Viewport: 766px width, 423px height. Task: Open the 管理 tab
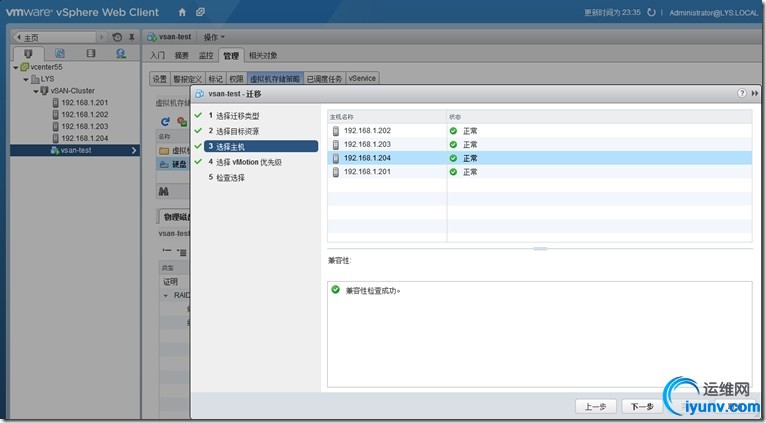(231, 55)
